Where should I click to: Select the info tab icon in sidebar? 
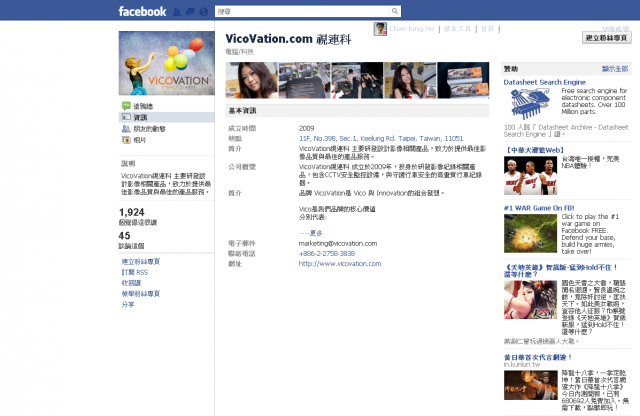[x=126, y=117]
